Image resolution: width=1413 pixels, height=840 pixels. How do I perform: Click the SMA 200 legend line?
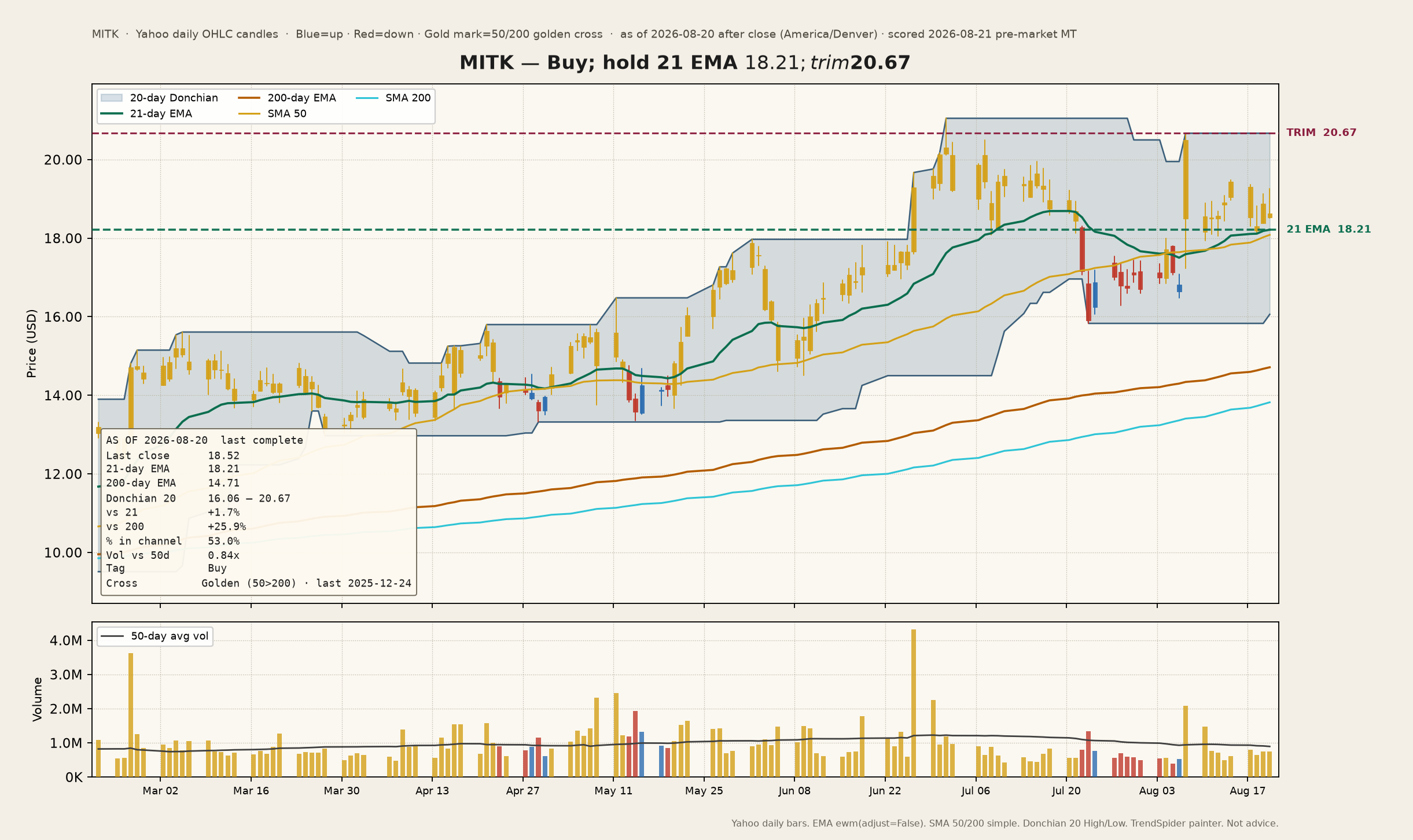[367, 98]
